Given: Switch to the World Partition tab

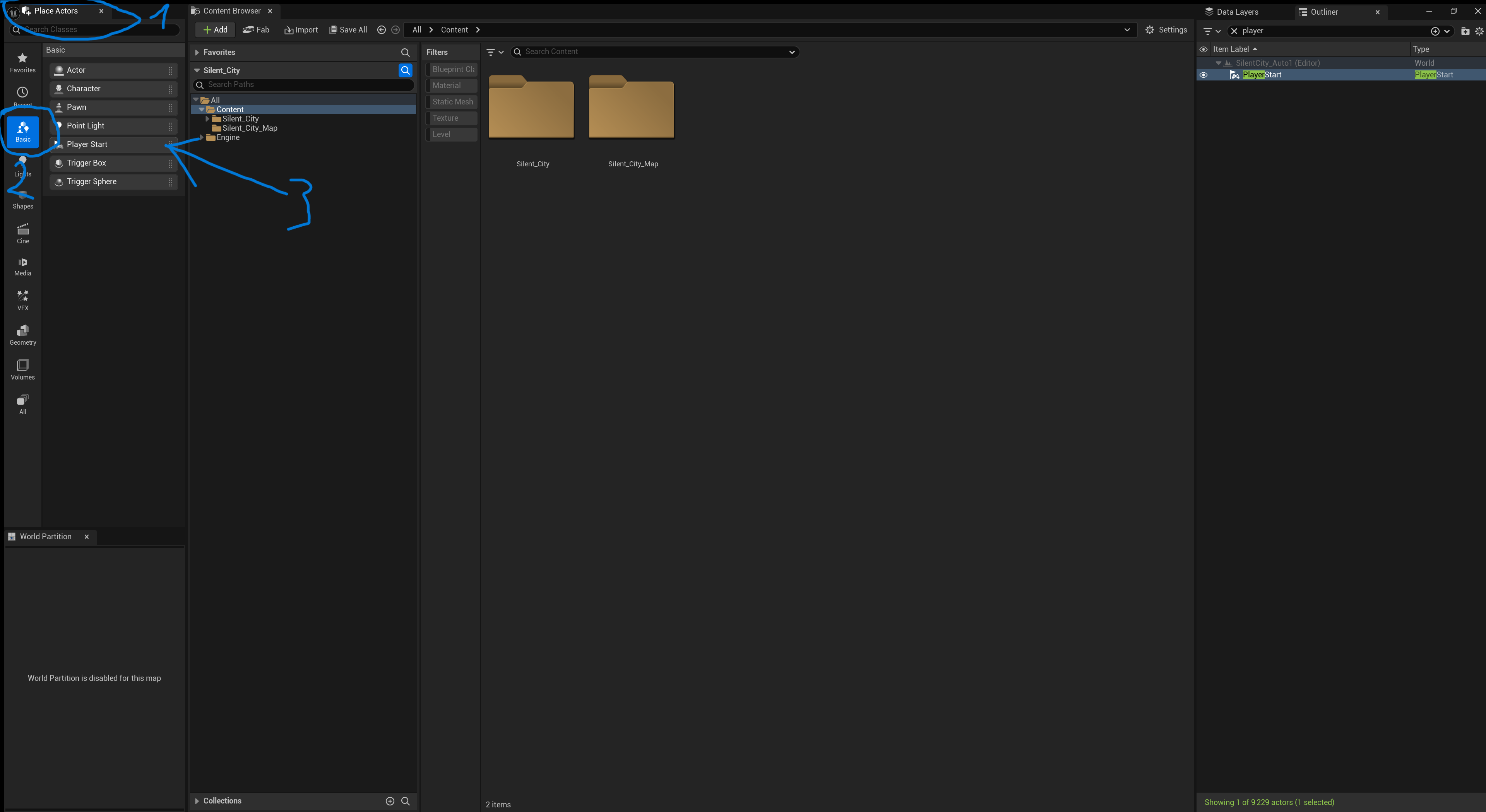Looking at the screenshot, I should (x=46, y=536).
